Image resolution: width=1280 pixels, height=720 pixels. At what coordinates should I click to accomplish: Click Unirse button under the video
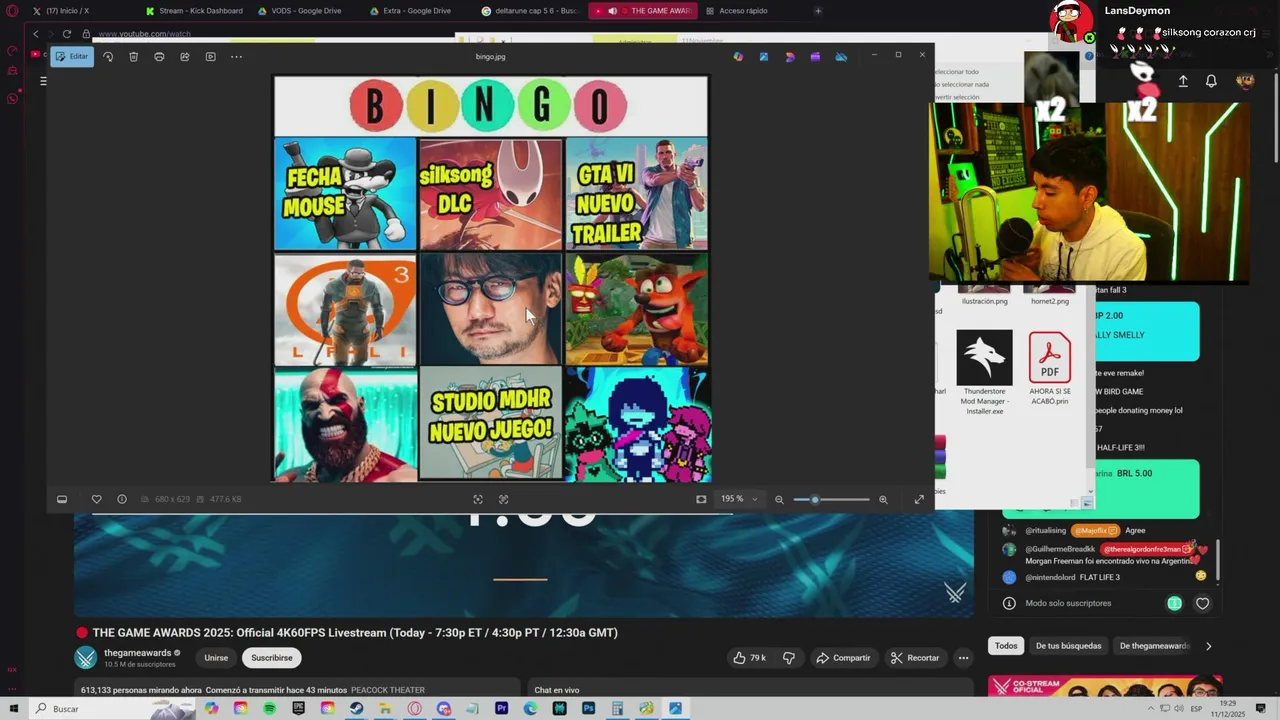coord(216,658)
